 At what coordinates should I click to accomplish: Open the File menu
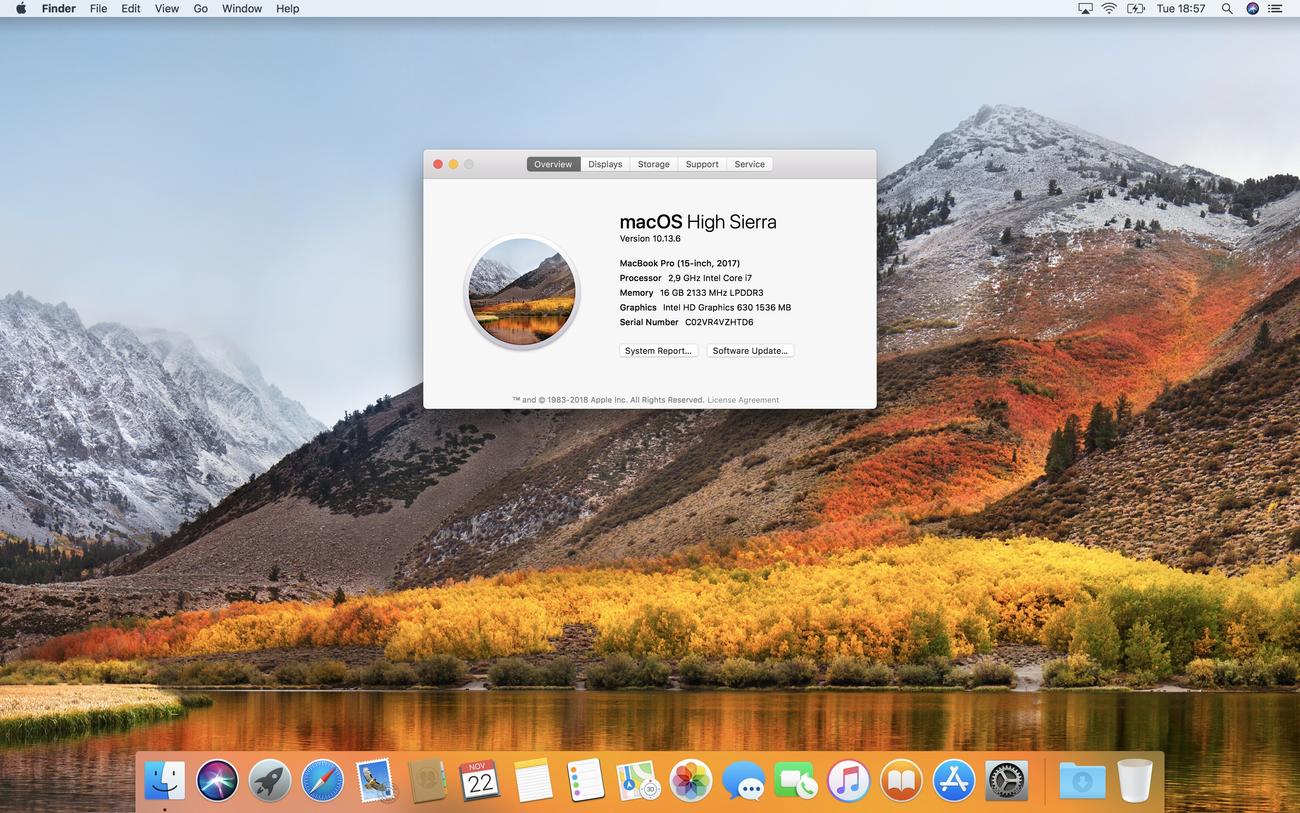coord(98,8)
